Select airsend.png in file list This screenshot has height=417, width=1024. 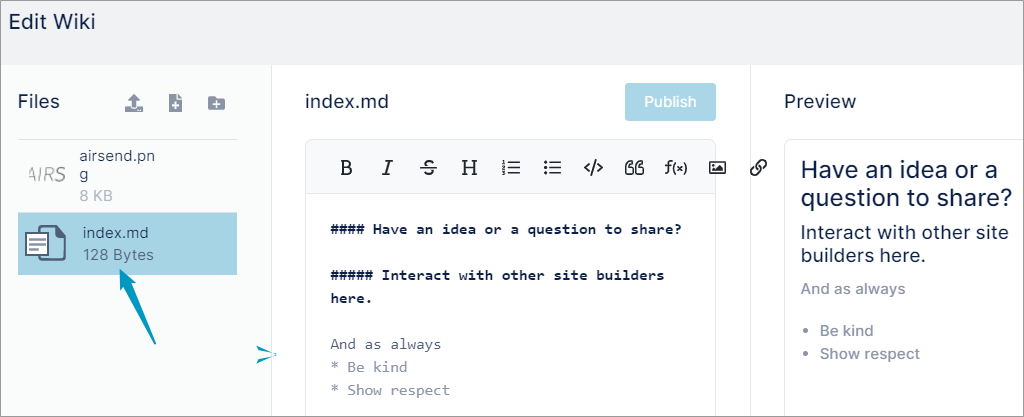coord(127,176)
